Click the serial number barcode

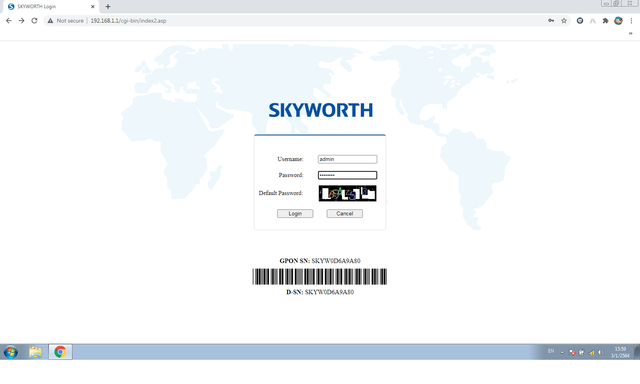[320, 277]
